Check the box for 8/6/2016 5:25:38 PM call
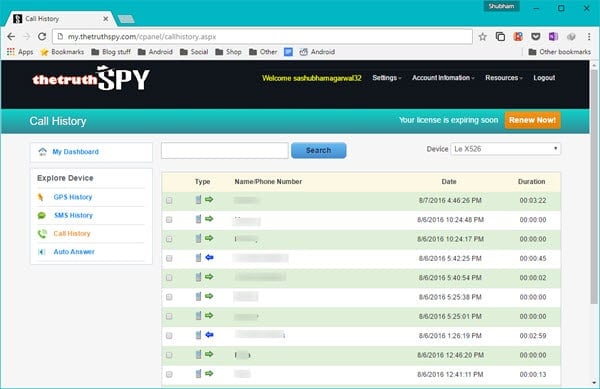This screenshot has width=600, height=389. (x=169, y=297)
